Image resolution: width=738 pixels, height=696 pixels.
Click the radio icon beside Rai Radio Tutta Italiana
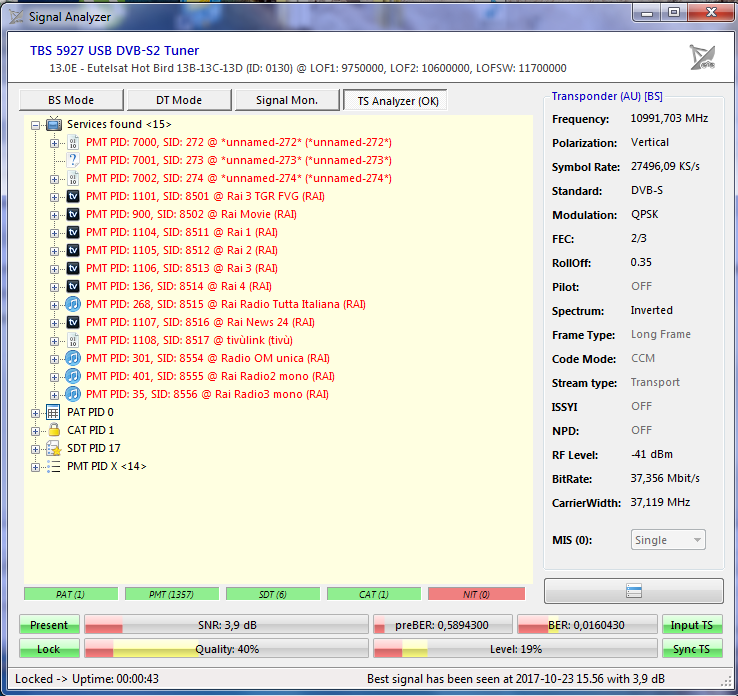(x=73, y=304)
